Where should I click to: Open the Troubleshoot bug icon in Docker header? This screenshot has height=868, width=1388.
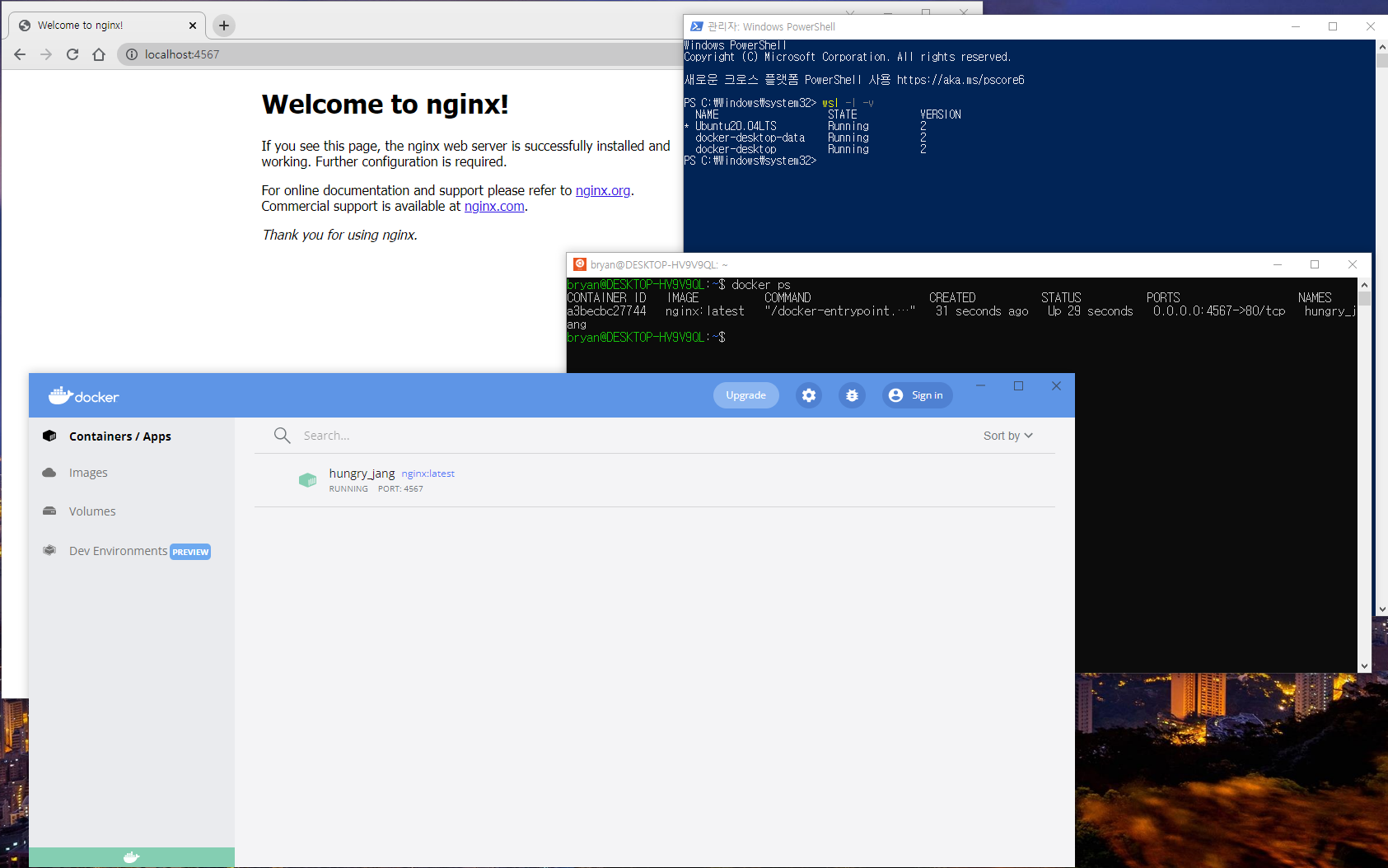[x=852, y=395]
